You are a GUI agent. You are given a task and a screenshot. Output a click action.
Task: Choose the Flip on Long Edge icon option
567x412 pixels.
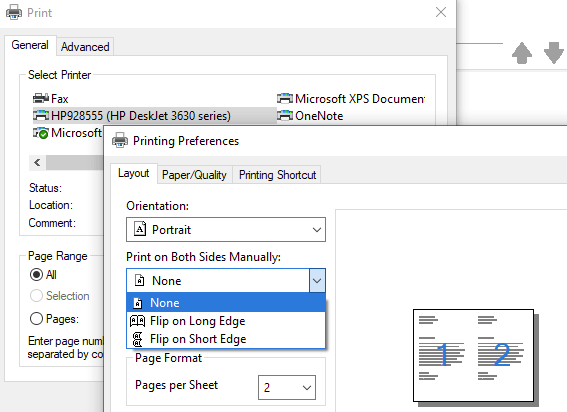click(137, 321)
